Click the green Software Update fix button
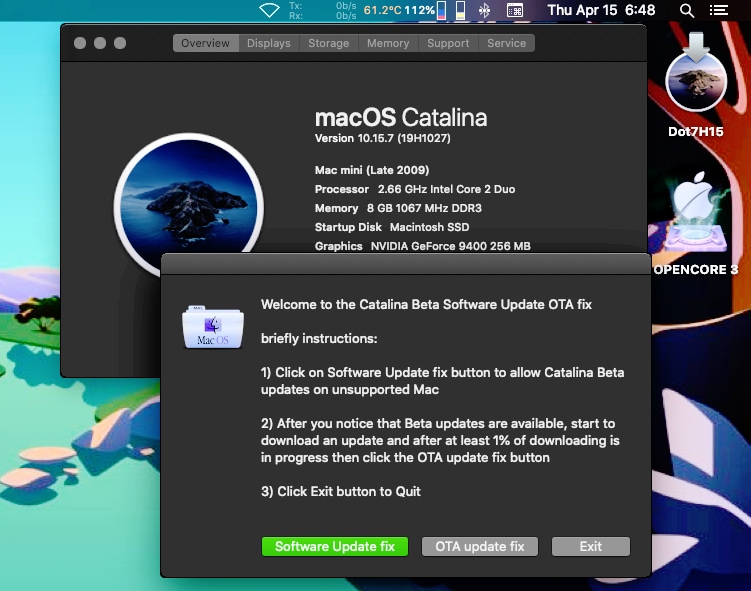Viewport: 751px width, 591px height. (335, 546)
